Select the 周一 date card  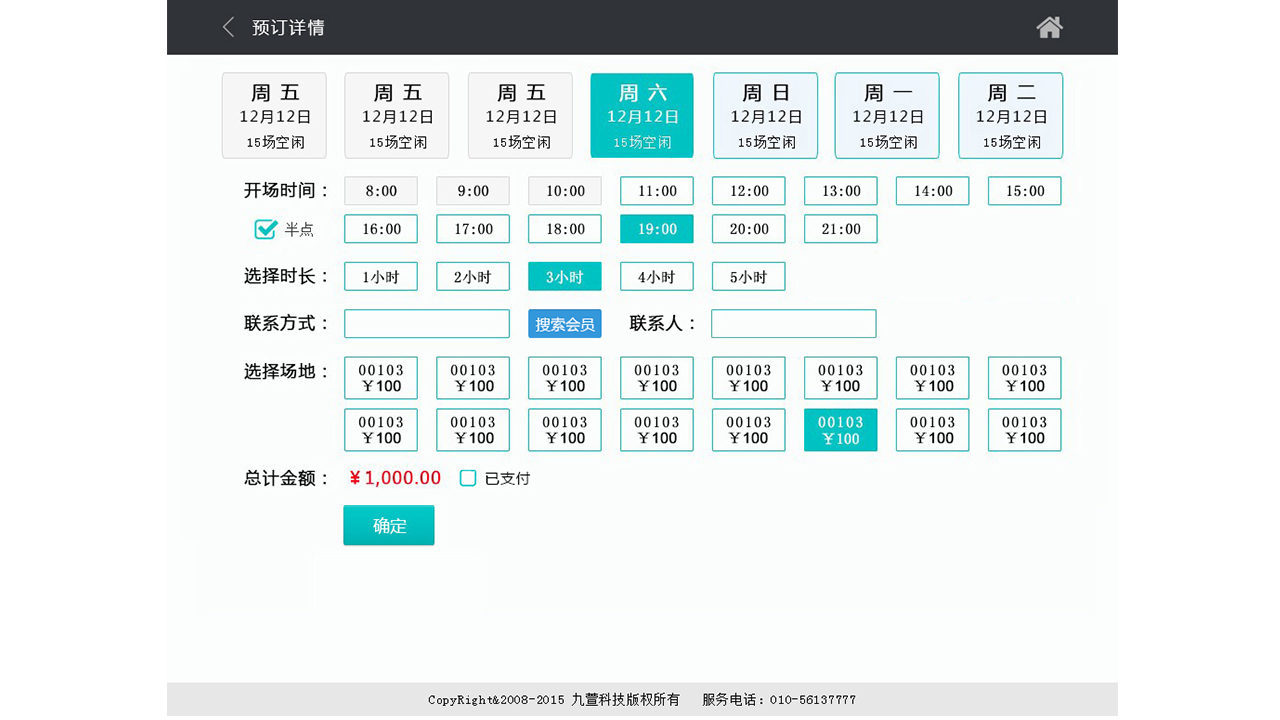pyautogui.click(x=887, y=115)
